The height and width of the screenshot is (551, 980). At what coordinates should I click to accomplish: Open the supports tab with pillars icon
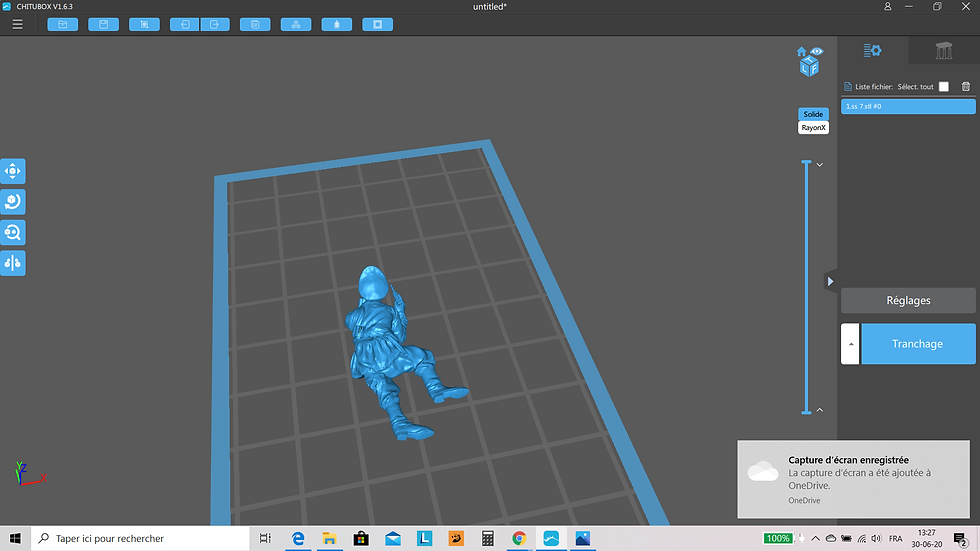click(944, 51)
